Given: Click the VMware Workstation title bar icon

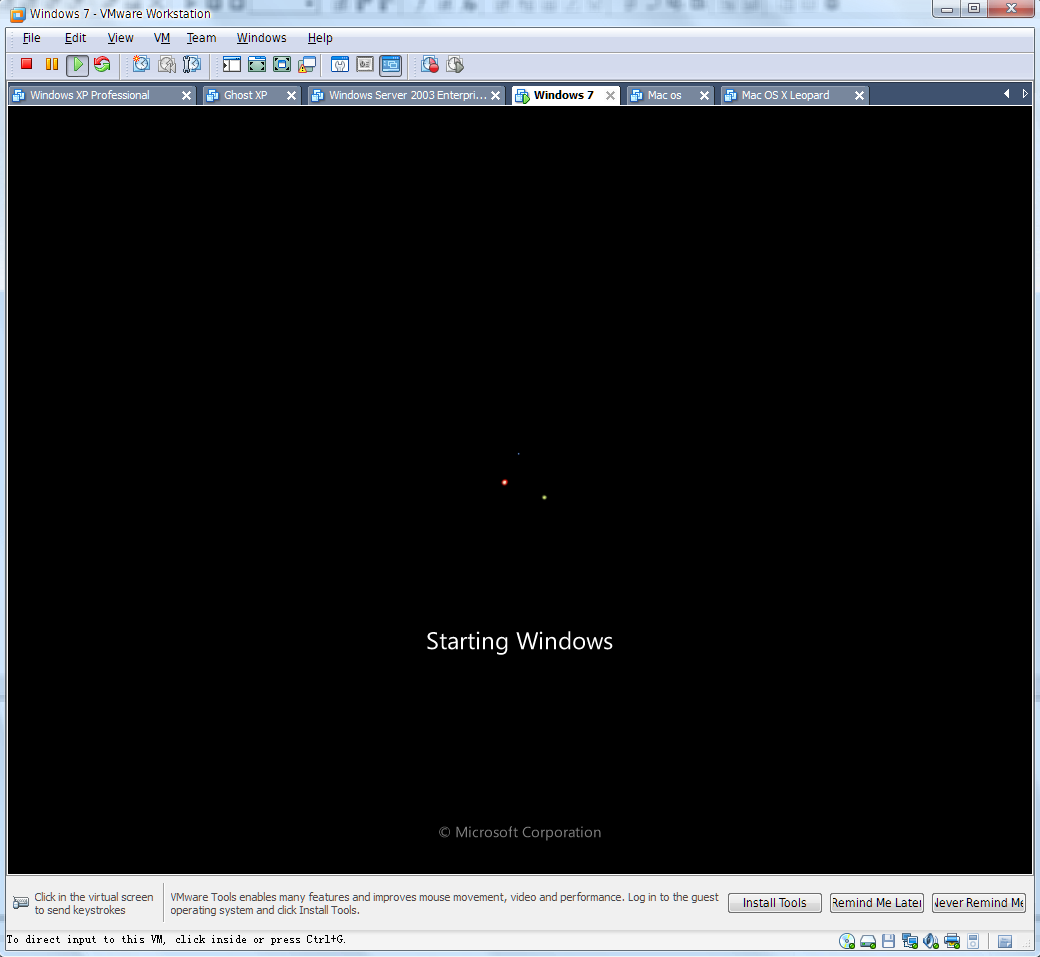Looking at the screenshot, I should pyautogui.click(x=17, y=14).
